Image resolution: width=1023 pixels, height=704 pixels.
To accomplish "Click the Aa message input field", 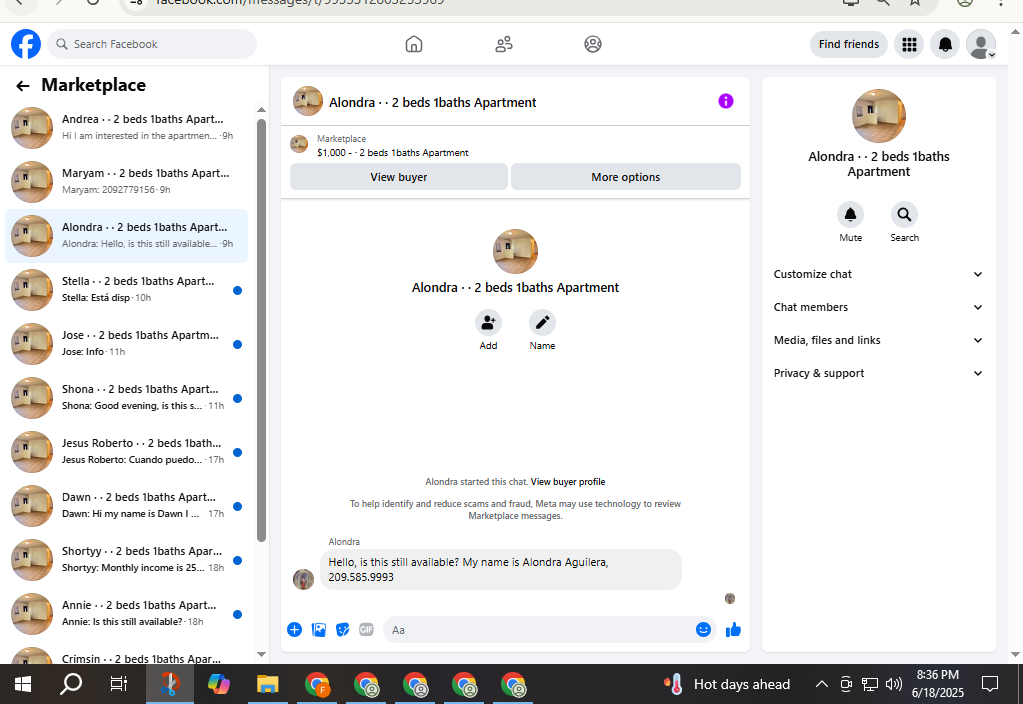I will coord(542,630).
